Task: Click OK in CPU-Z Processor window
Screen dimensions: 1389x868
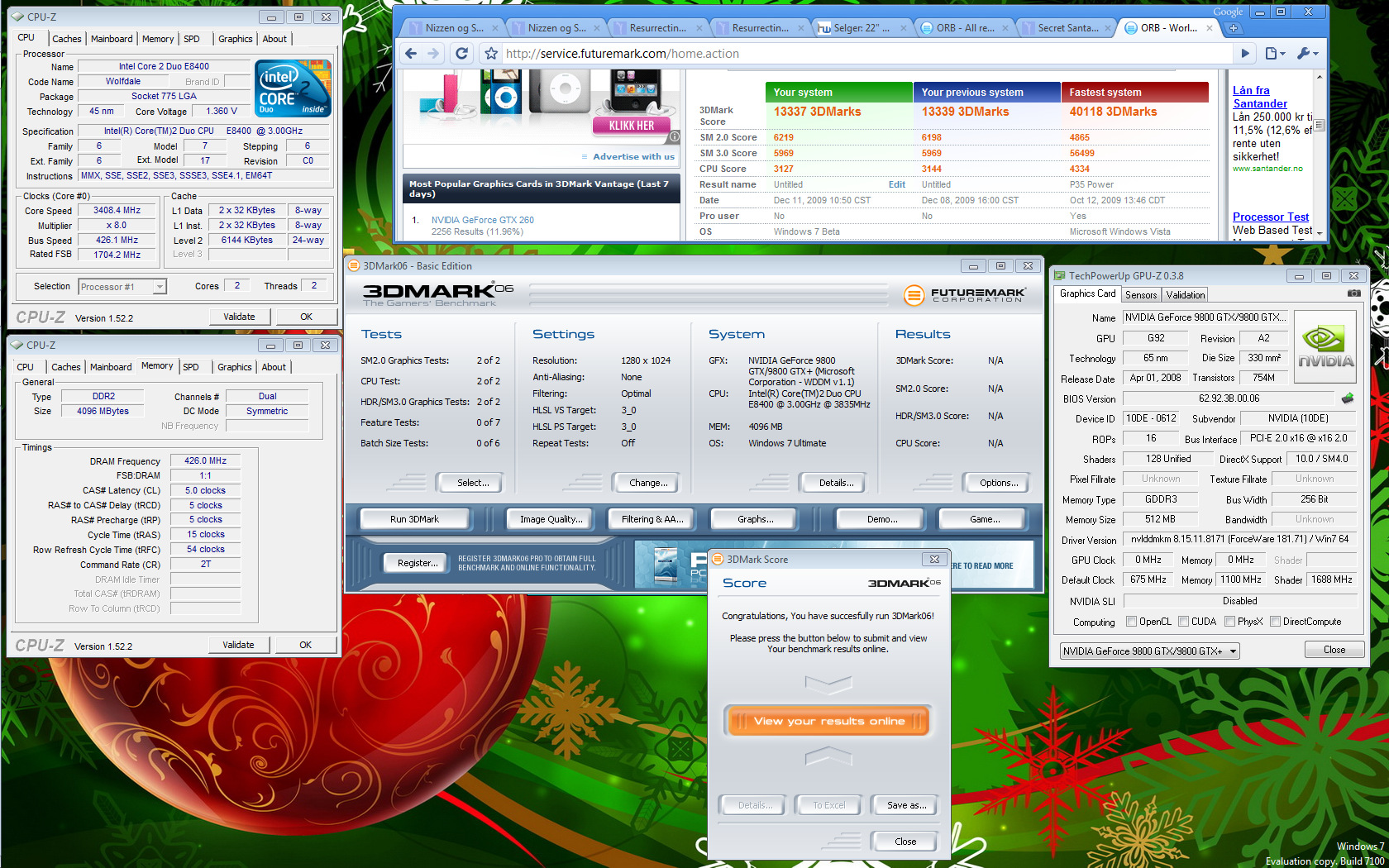Action: [x=306, y=317]
